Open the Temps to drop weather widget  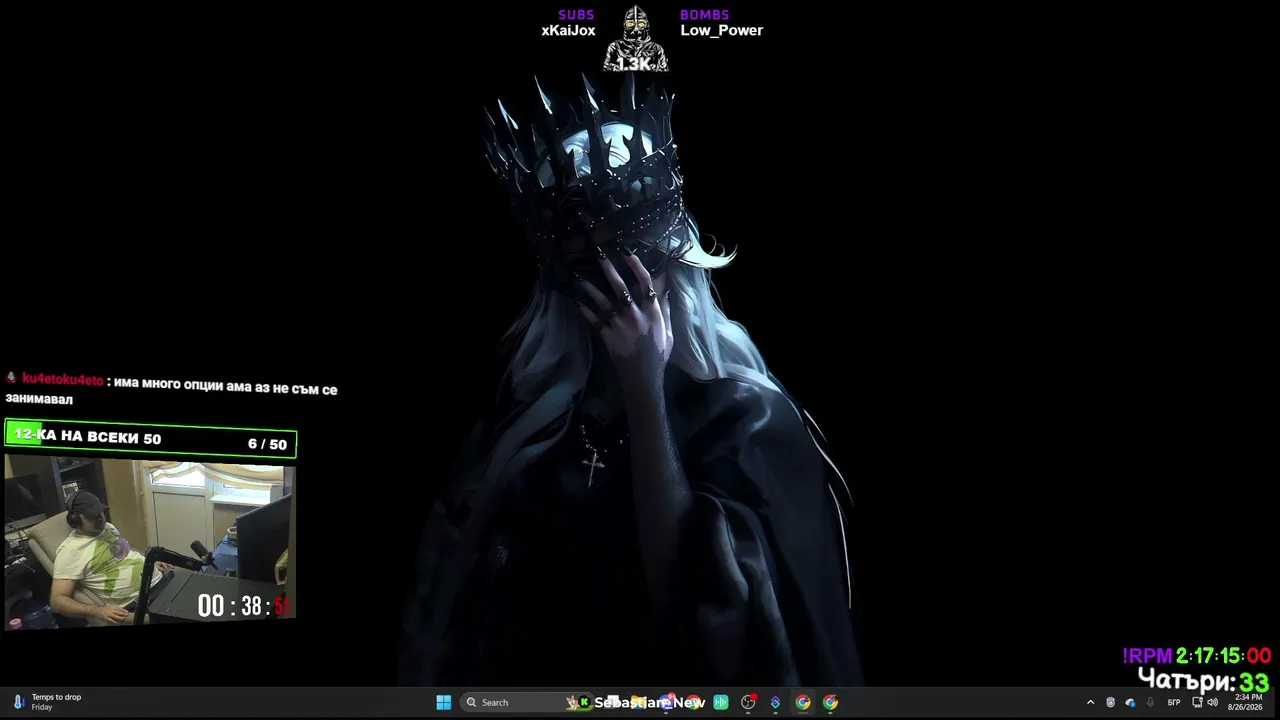[46, 702]
